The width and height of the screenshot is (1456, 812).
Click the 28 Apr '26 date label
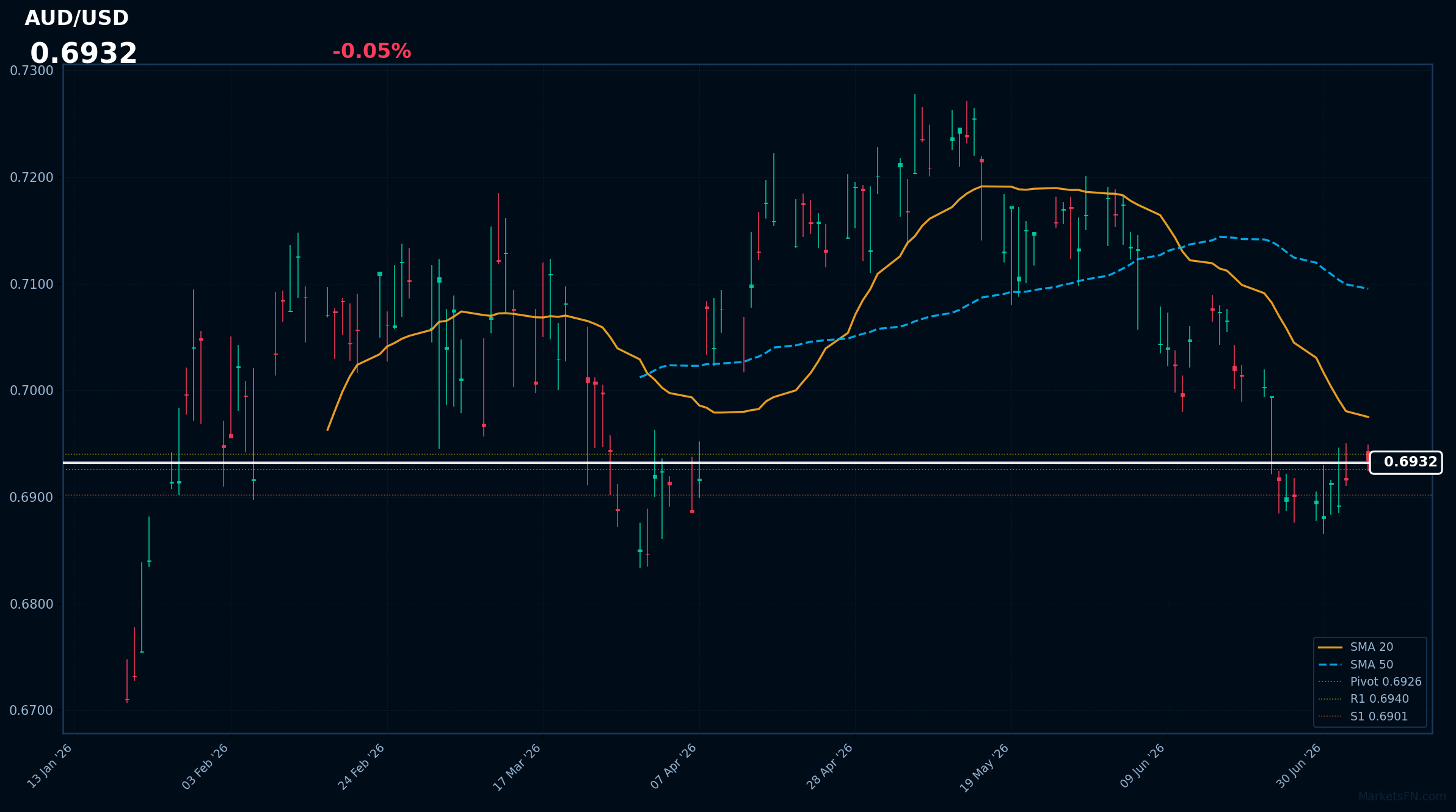(x=830, y=766)
